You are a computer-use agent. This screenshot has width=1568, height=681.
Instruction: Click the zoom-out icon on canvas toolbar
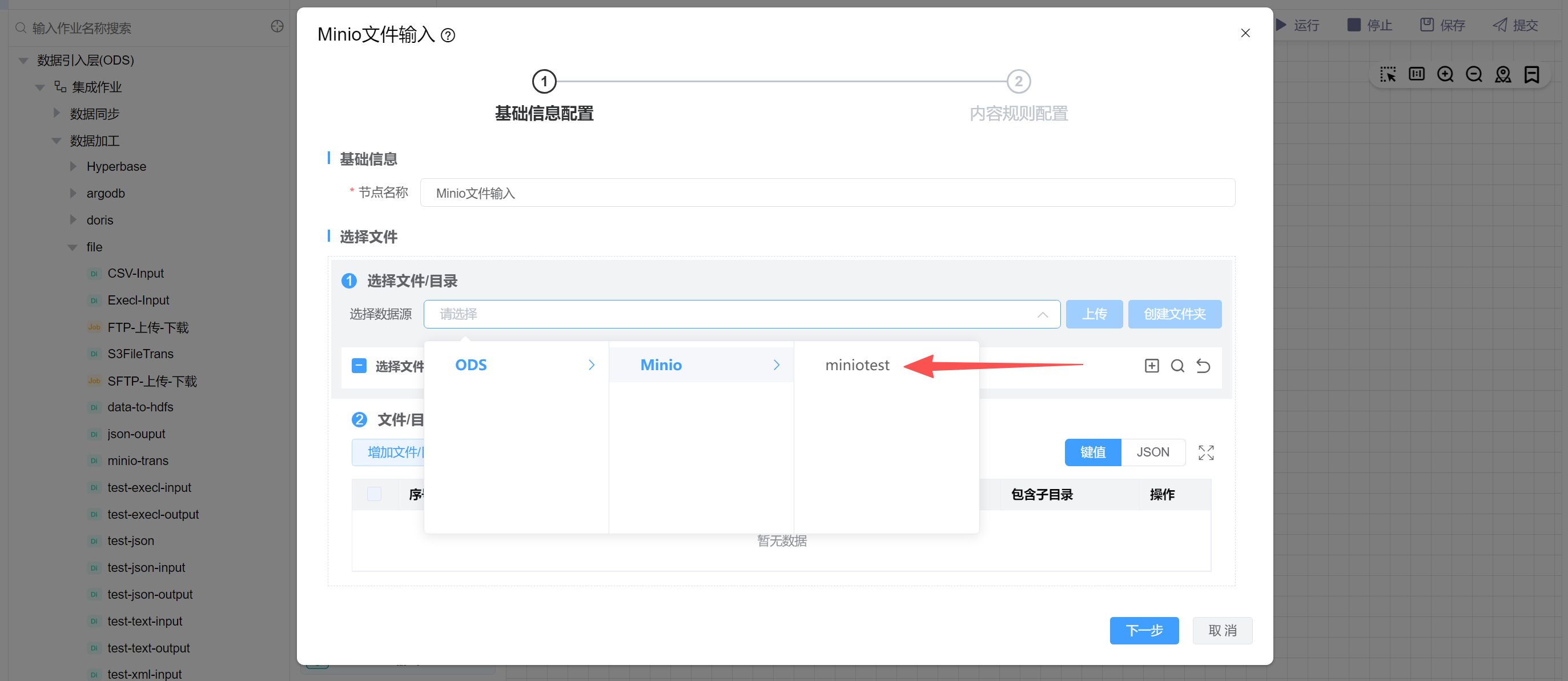1474,74
